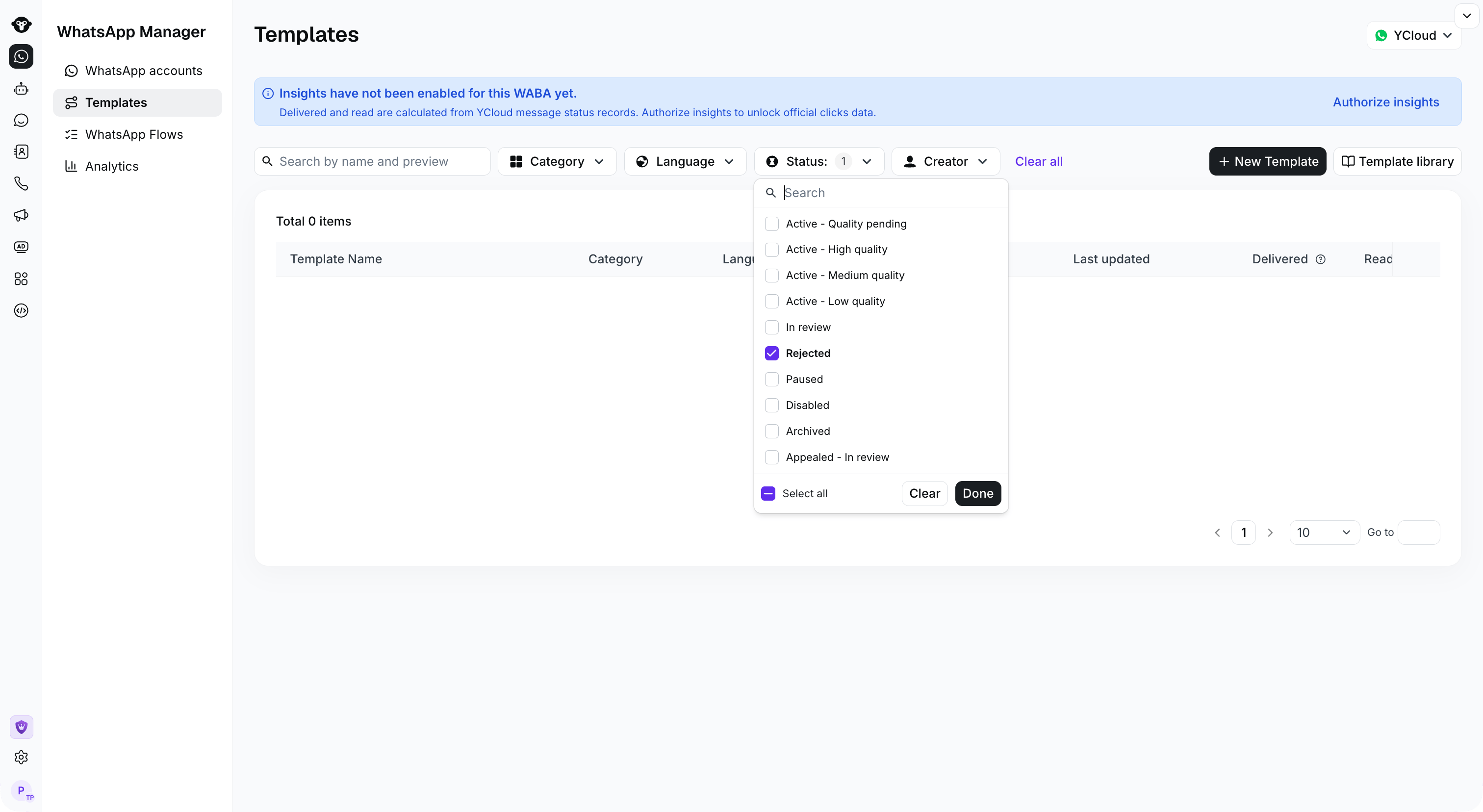1483x812 pixels.
Task: Open the Template library button
Action: [x=1397, y=162]
